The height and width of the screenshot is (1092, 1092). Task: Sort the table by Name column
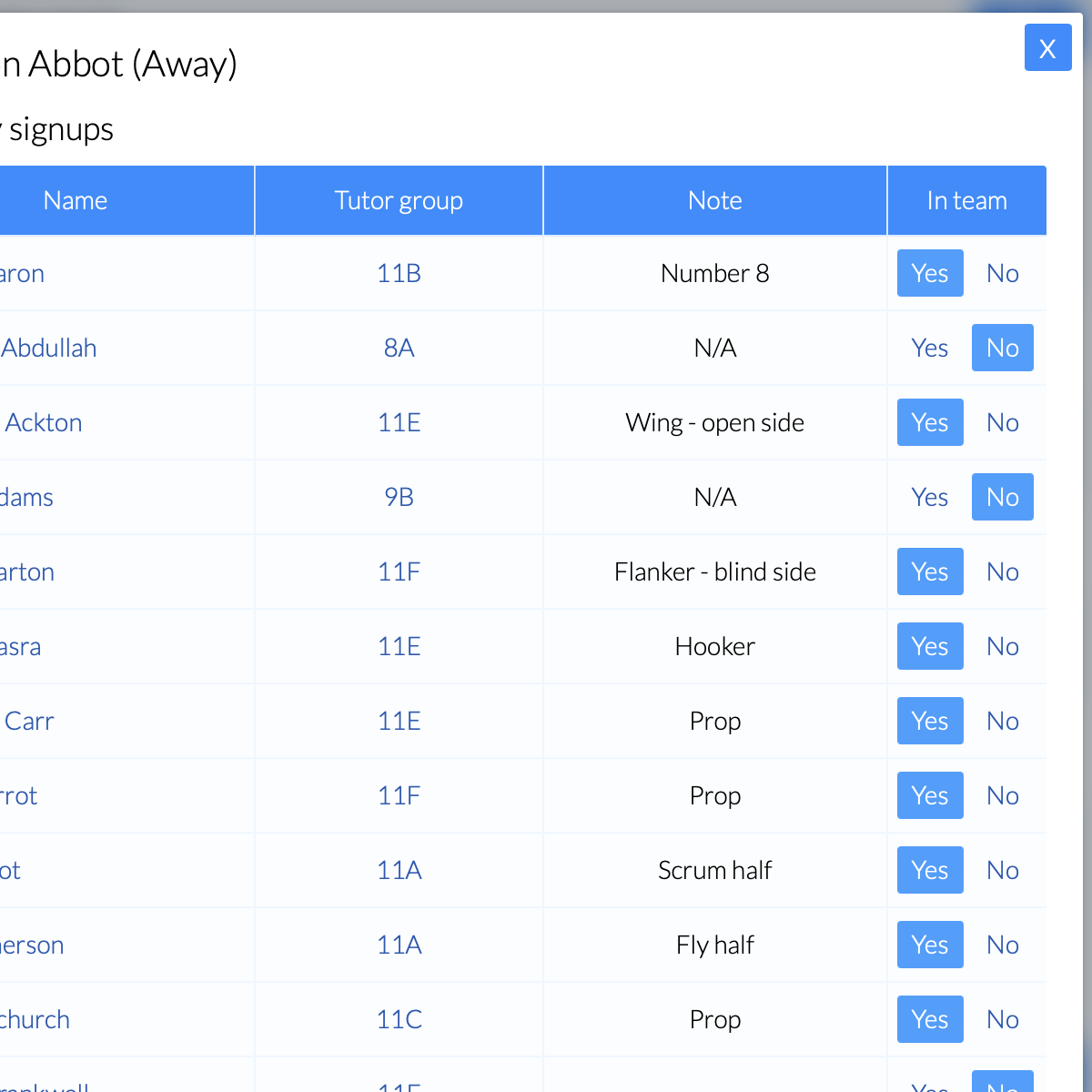(76, 200)
